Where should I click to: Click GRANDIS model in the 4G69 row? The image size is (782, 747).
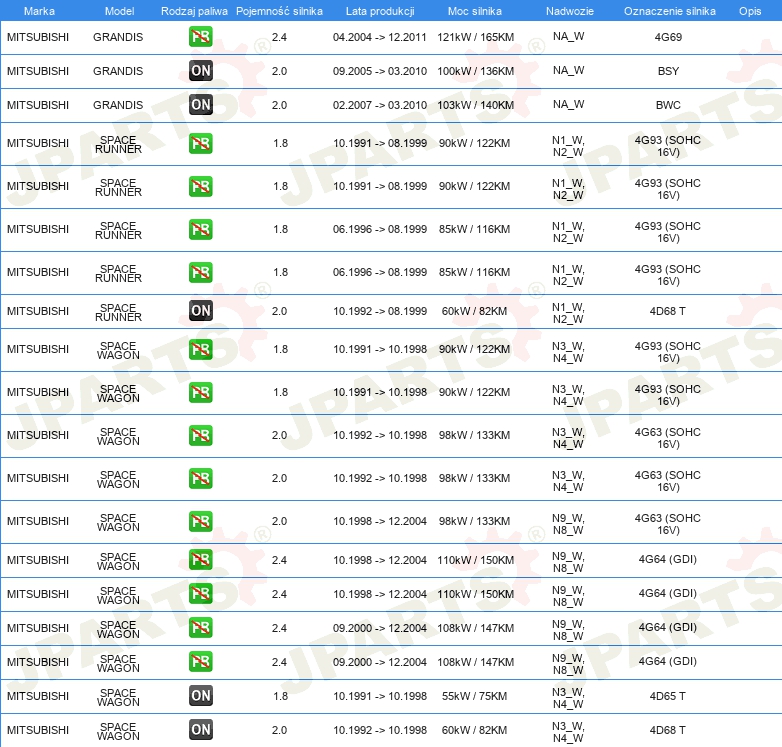click(118, 37)
